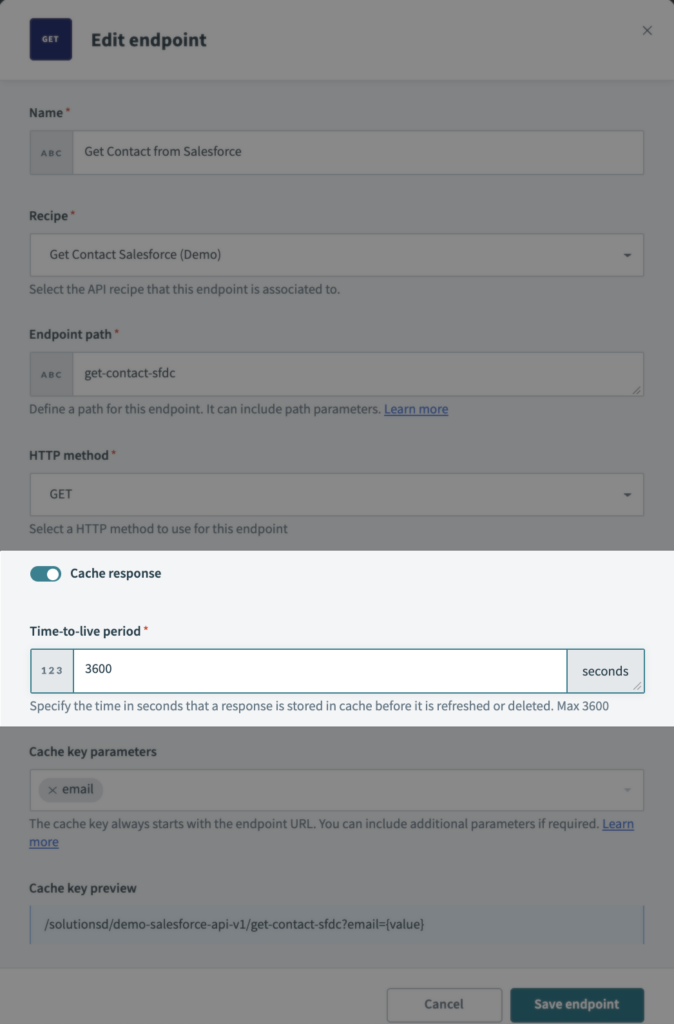Screen dimensions: 674x1024
Task: Click the ABC icon beside the Name field
Action: point(50,152)
